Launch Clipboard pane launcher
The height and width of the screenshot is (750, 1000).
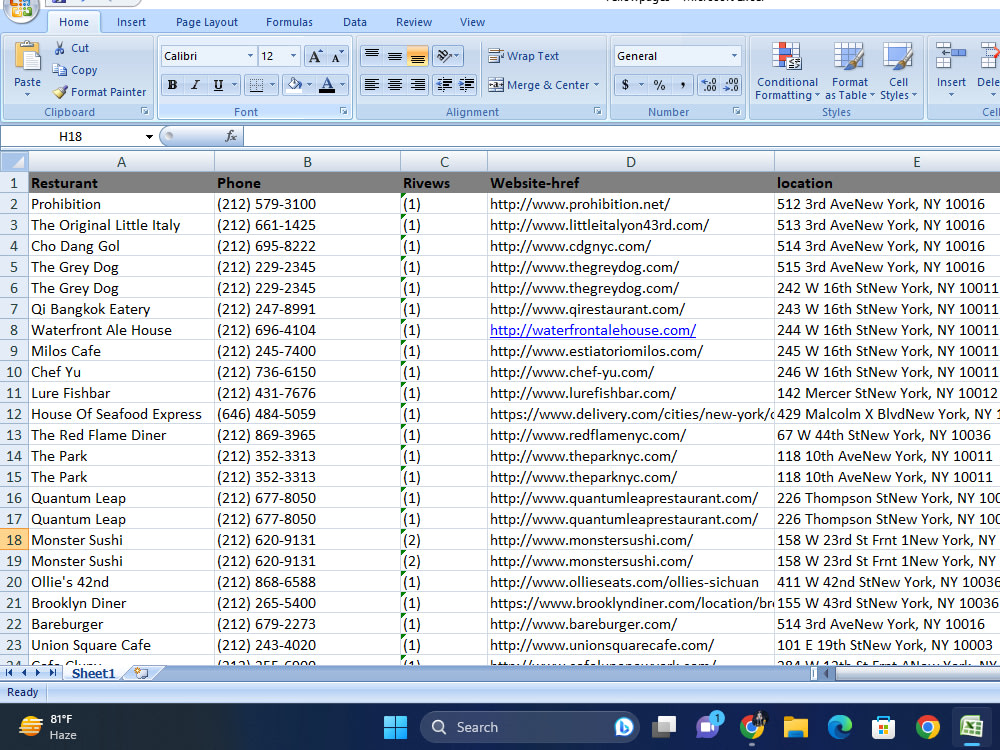tap(145, 111)
